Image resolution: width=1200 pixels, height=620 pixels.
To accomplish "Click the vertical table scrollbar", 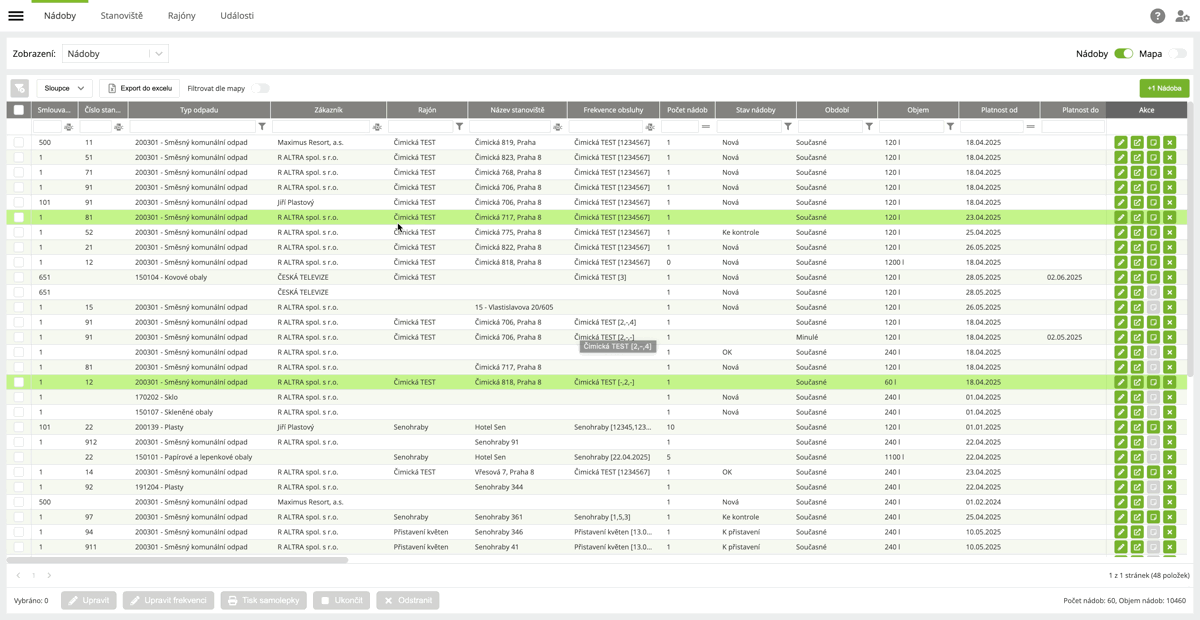I will pos(1191,238).
